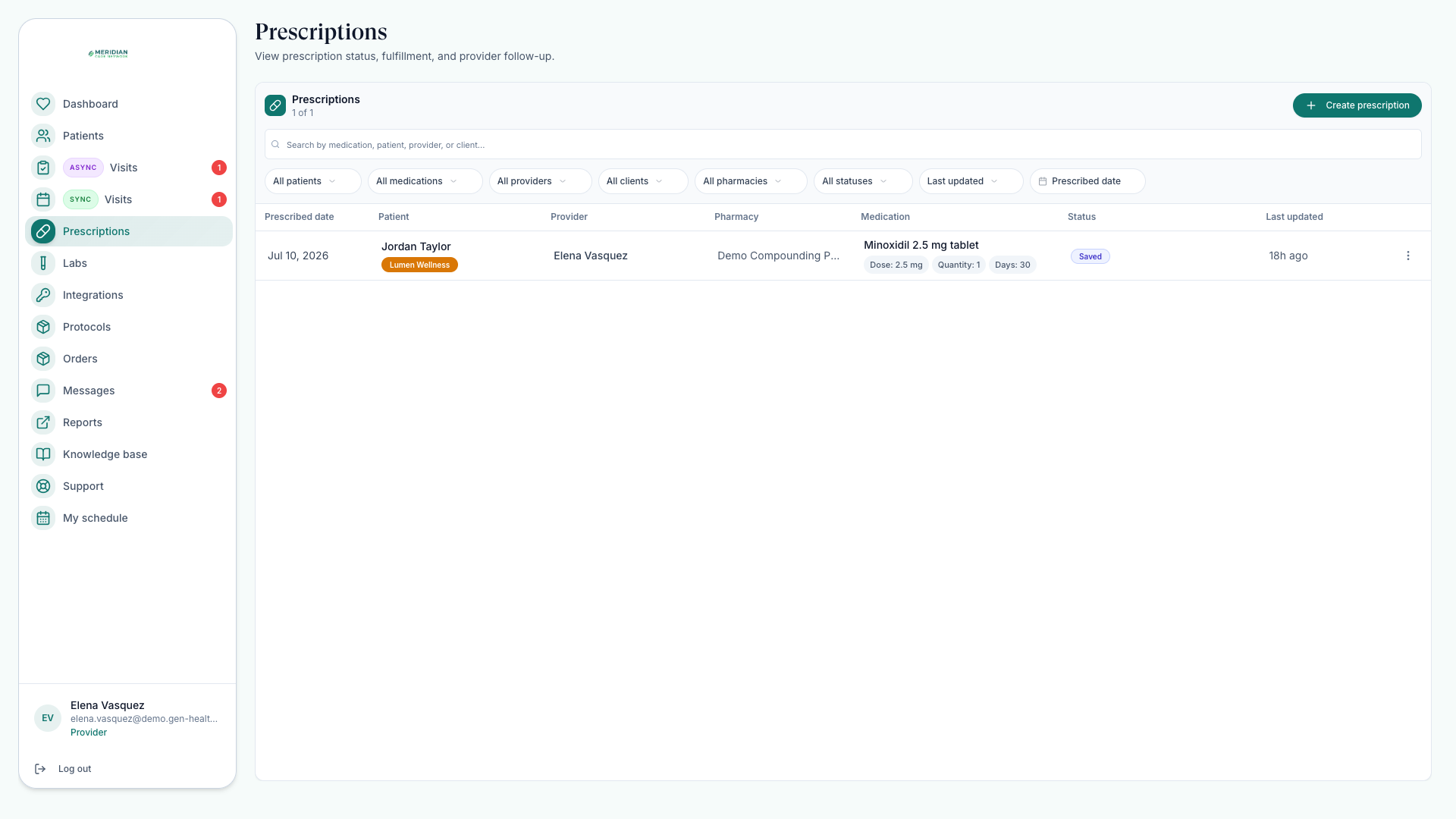Open the Orders page
Image resolution: width=1456 pixels, height=819 pixels.
point(129,359)
